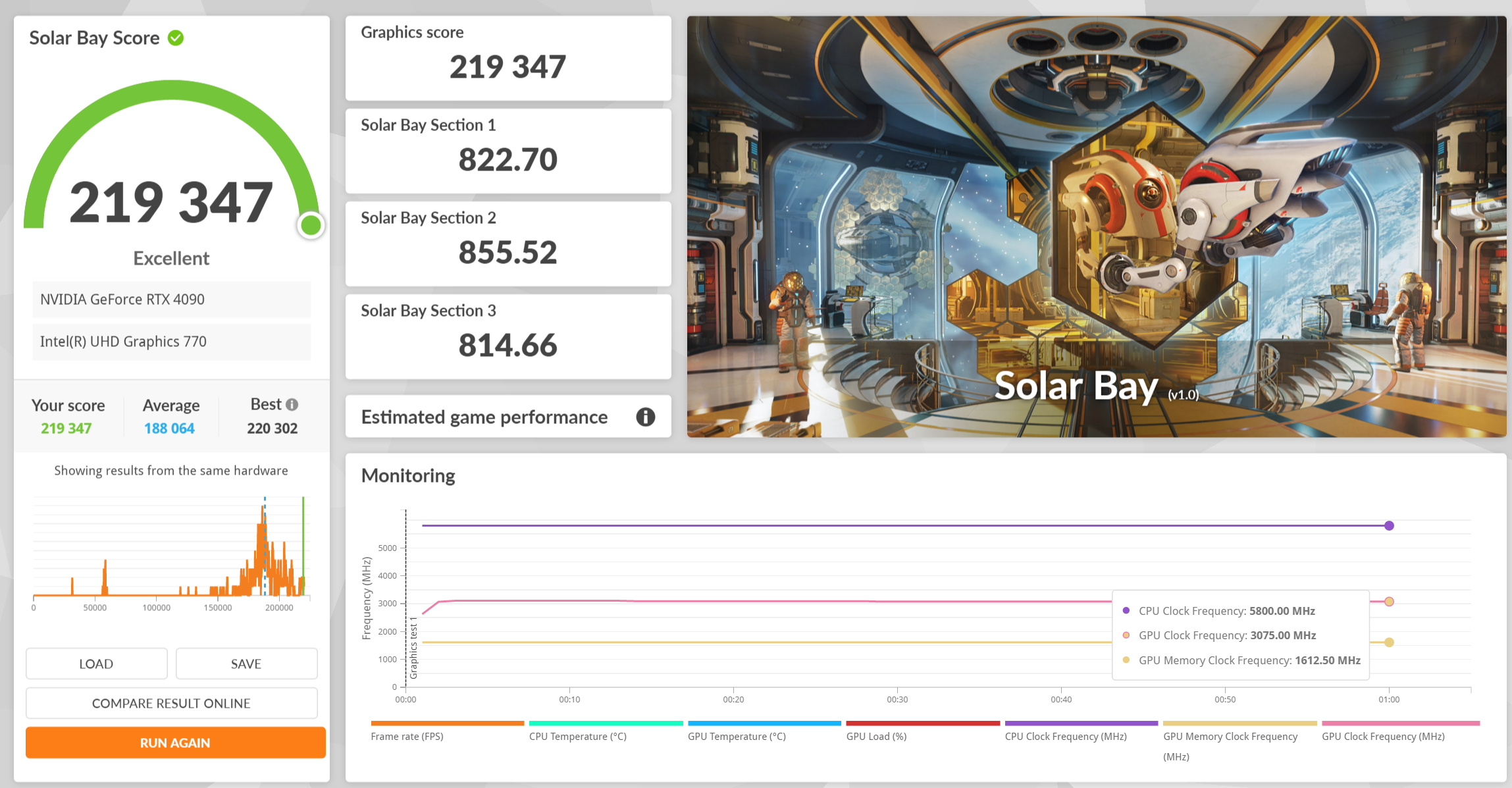
Task: Click the Solar Bay preview image
Action: [1097, 226]
